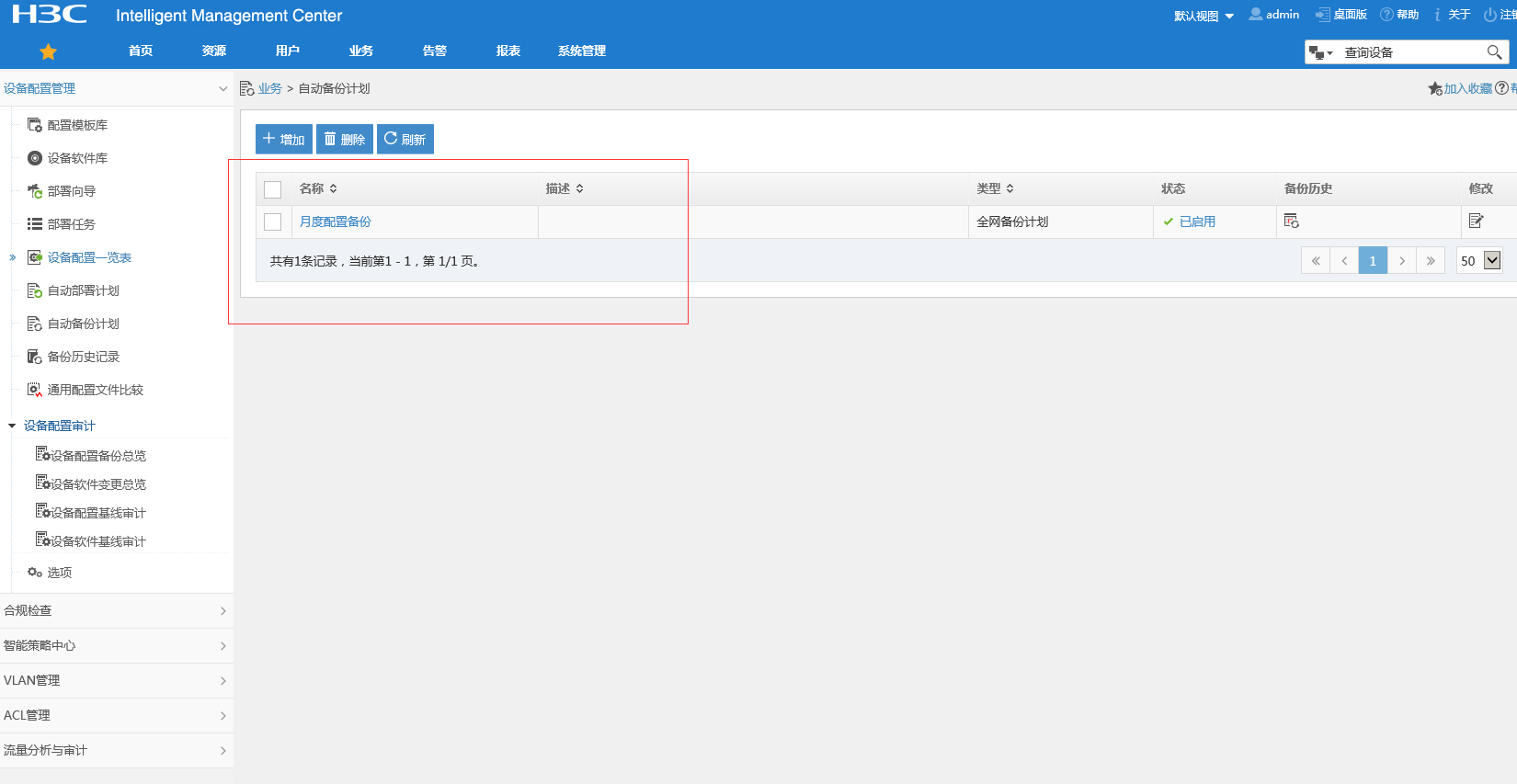Open 设备配置一览表 from sidebar
This screenshot has width=1517, height=784.
[x=89, y=257]
